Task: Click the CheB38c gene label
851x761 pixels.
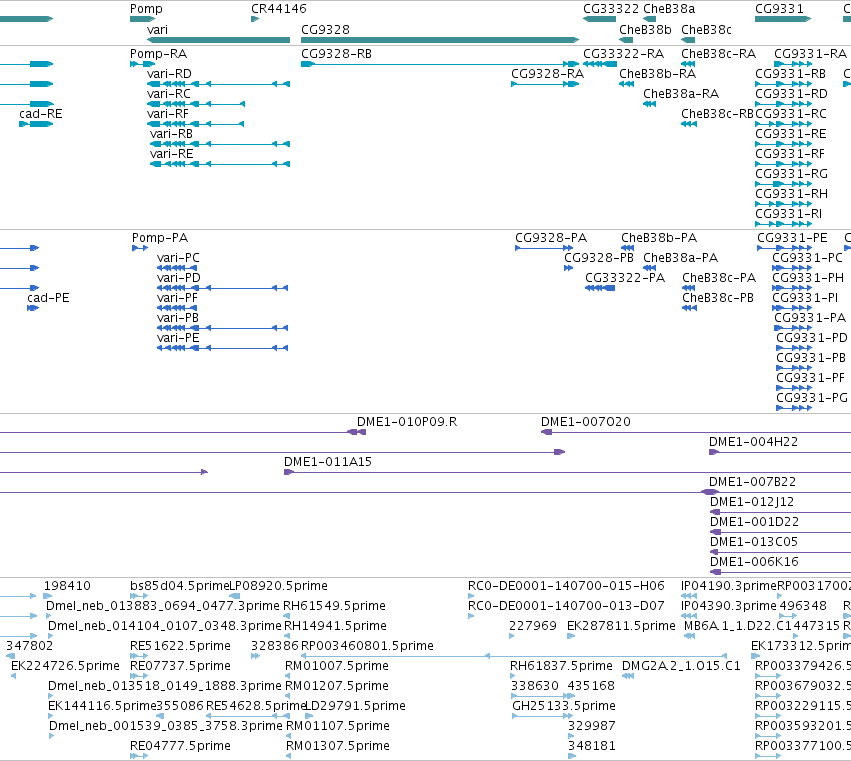Action: coord(706,29)
